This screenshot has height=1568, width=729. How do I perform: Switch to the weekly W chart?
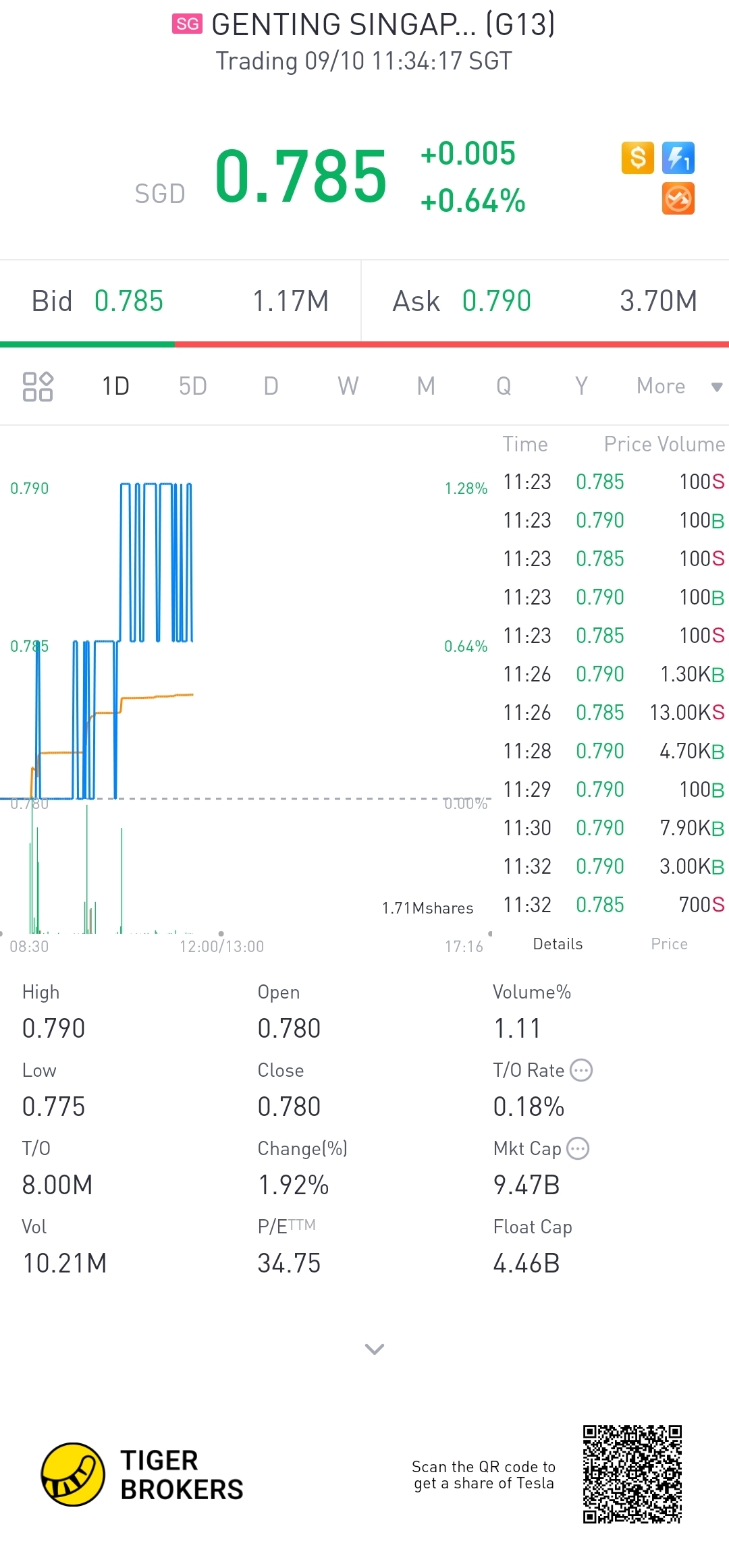click(348, 387)
